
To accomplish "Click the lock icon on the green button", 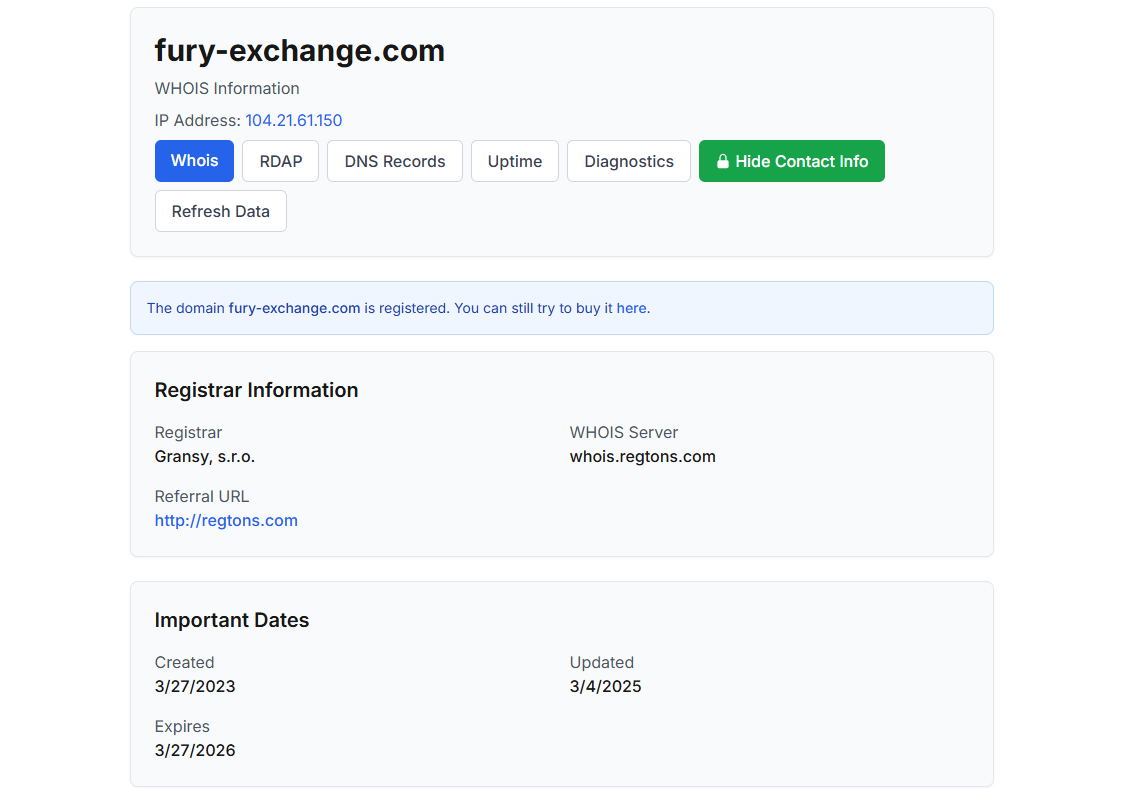I will pos(722,162).
